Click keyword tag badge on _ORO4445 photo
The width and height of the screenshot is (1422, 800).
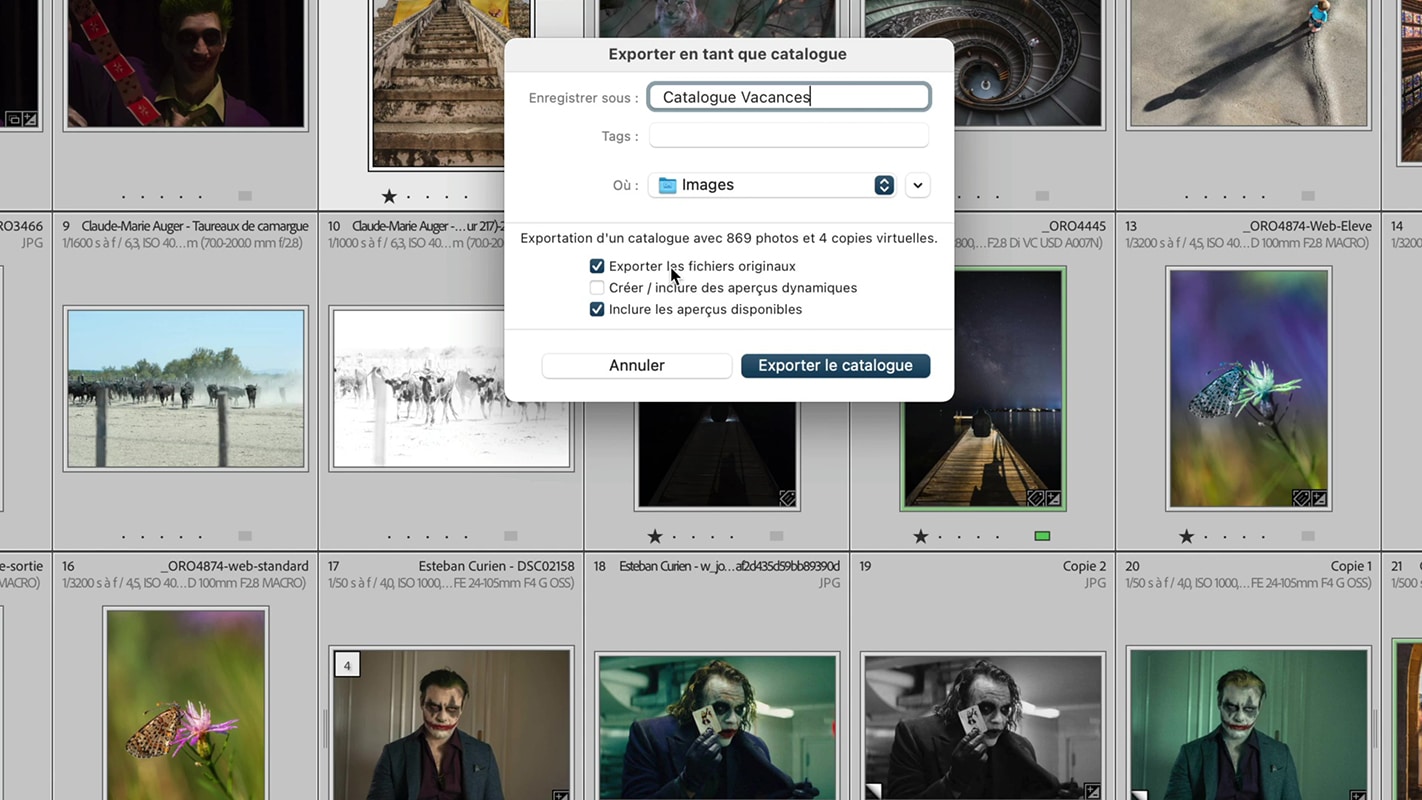click(x=1036, y=498)
